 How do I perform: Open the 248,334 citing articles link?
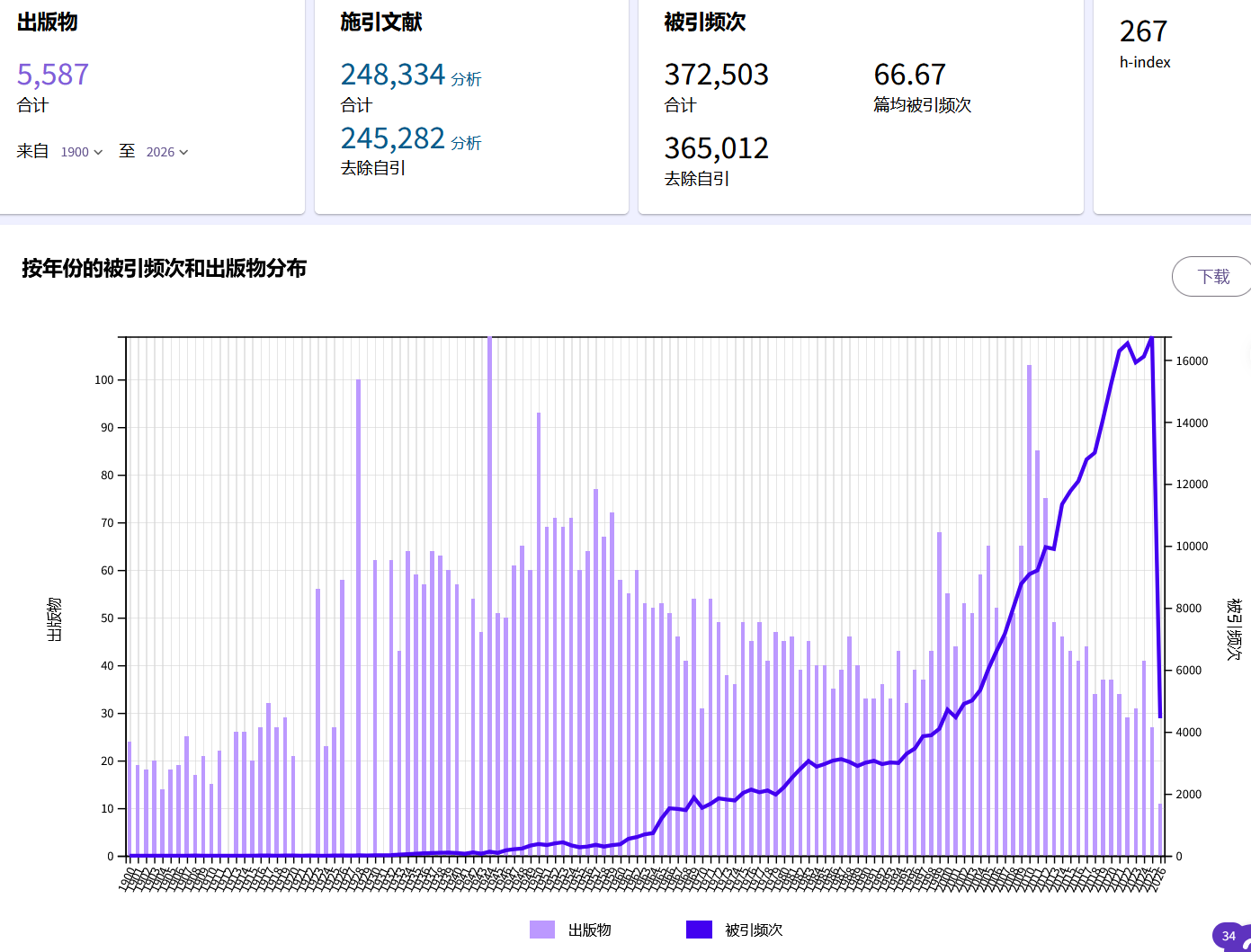pos(392,75)
